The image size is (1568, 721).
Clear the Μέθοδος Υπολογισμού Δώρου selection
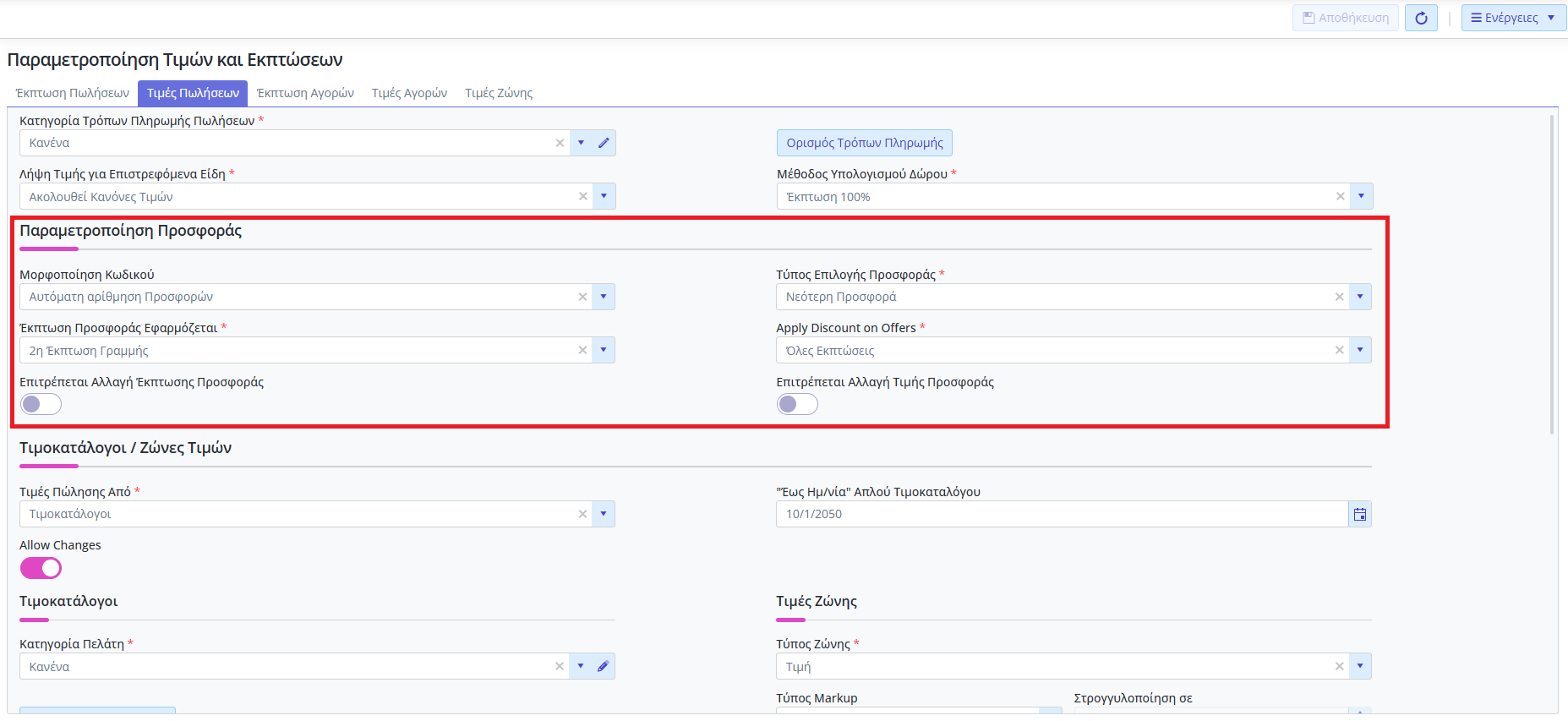pos(1340,196)
